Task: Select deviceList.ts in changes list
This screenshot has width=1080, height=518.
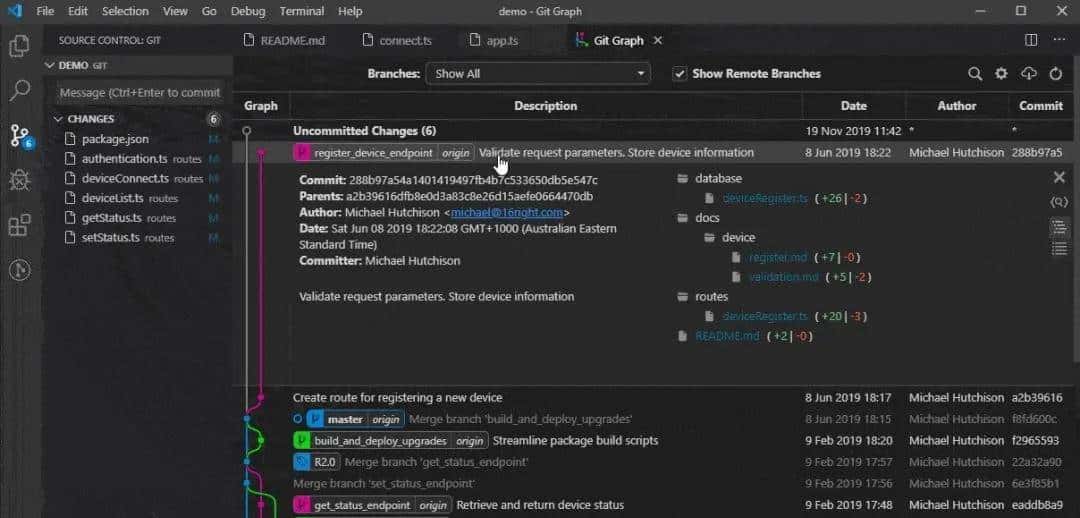Action: pyautogui.click(x=113, y=198)
